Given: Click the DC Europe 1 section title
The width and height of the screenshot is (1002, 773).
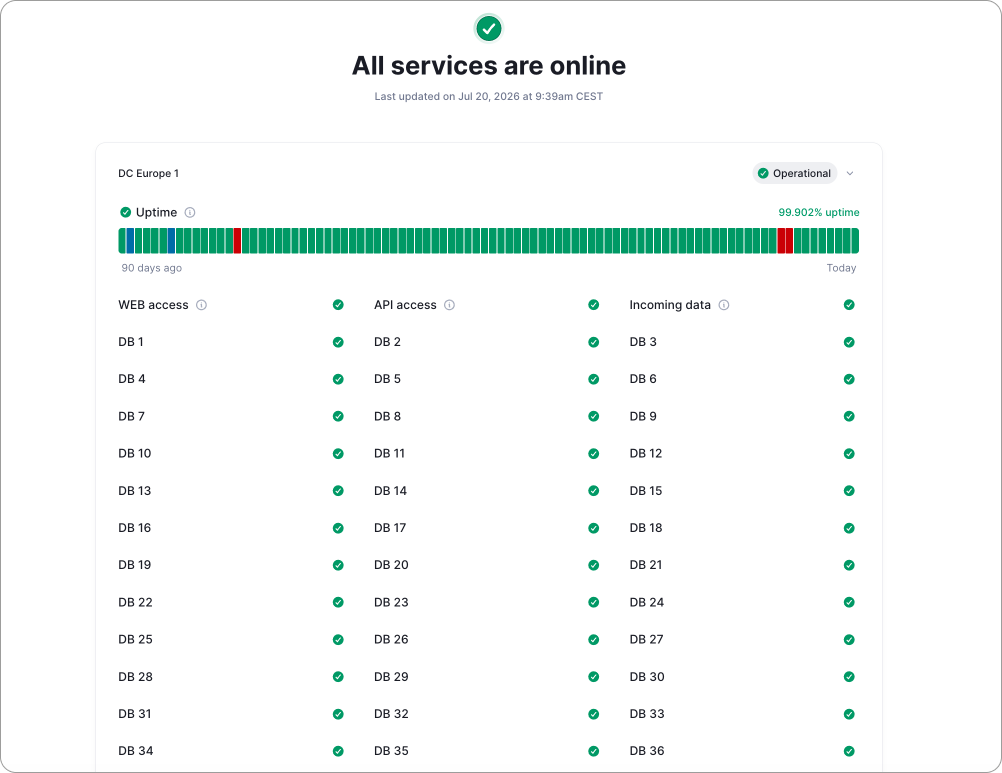Looking at the screenshot, I should pyautogui.click(x=148, y=173).
